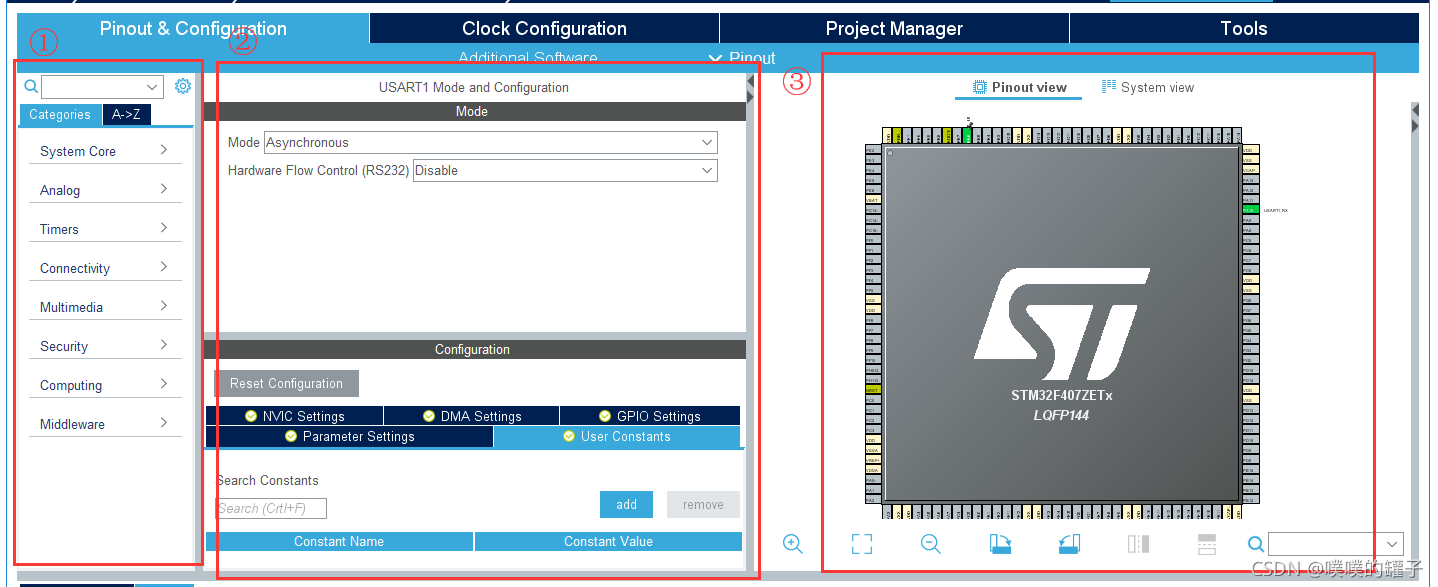Expand the Security category
The image size is (1438, 587).
[104, 346]
